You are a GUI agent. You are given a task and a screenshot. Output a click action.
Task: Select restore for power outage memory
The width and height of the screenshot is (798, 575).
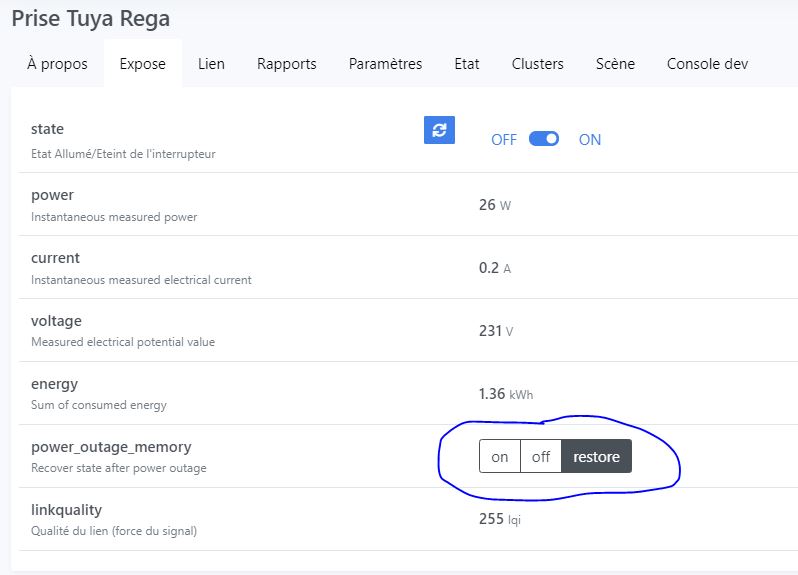(596, 456)
